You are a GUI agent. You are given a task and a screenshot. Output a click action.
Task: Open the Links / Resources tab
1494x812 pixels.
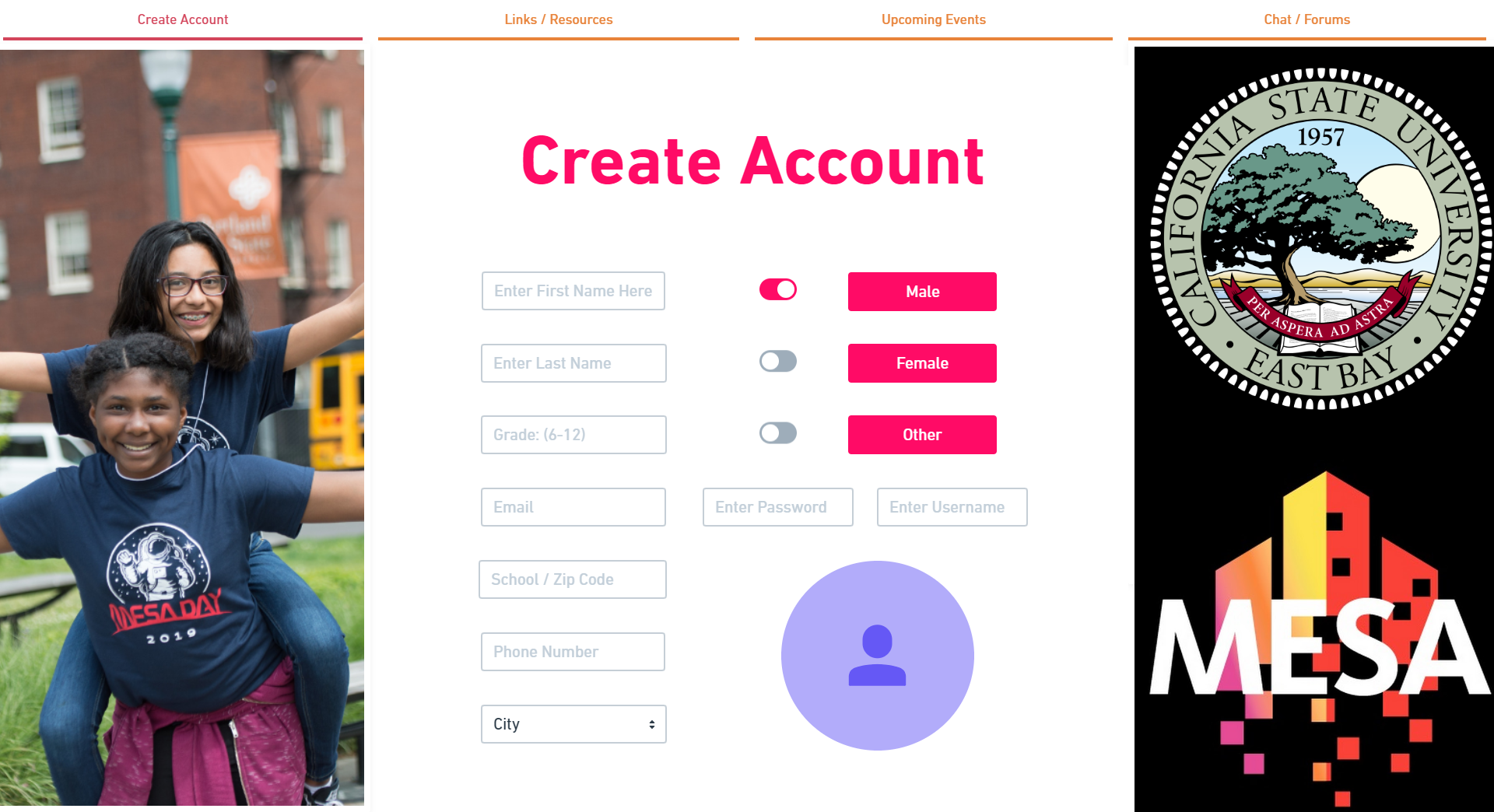[559, 19]
